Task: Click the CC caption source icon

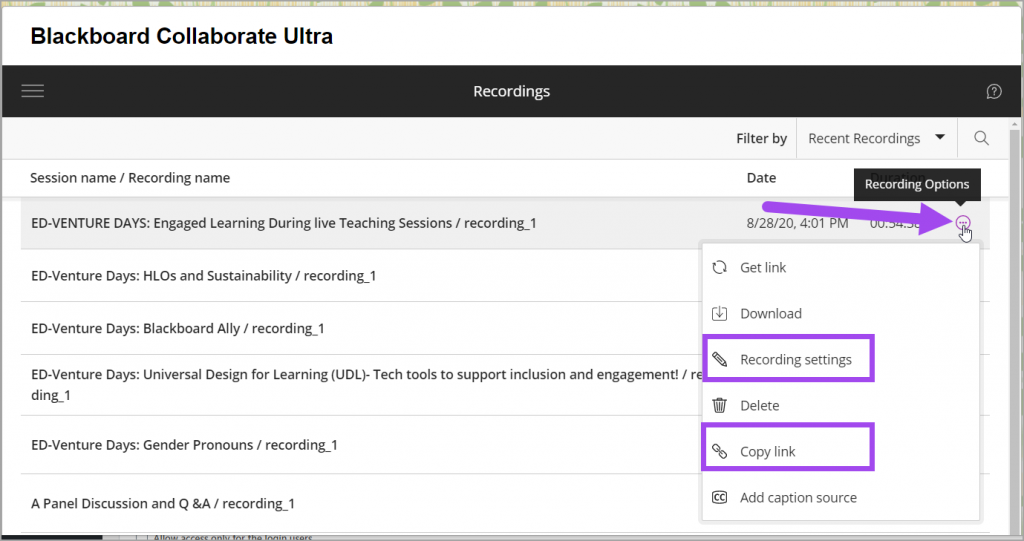Action: pos(719,497)
